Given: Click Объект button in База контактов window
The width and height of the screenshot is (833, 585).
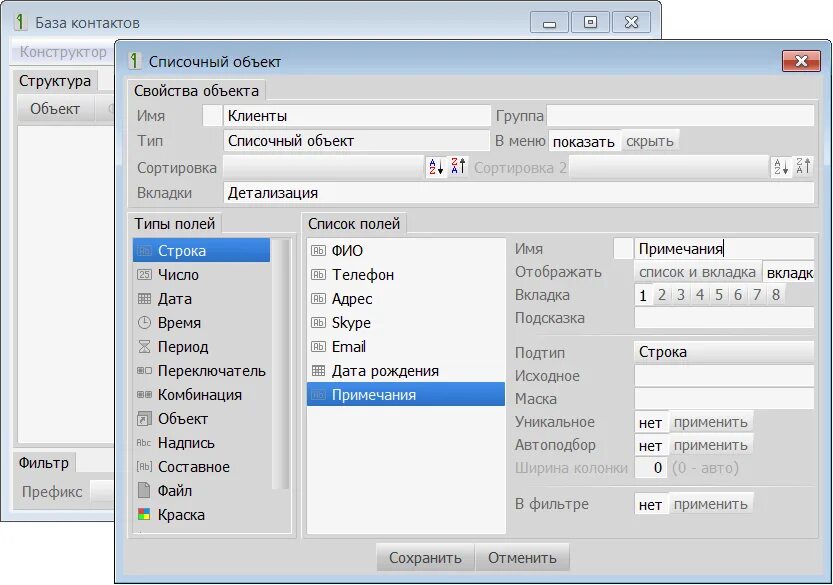Looking at the screenshot, I should click(55, 109).
